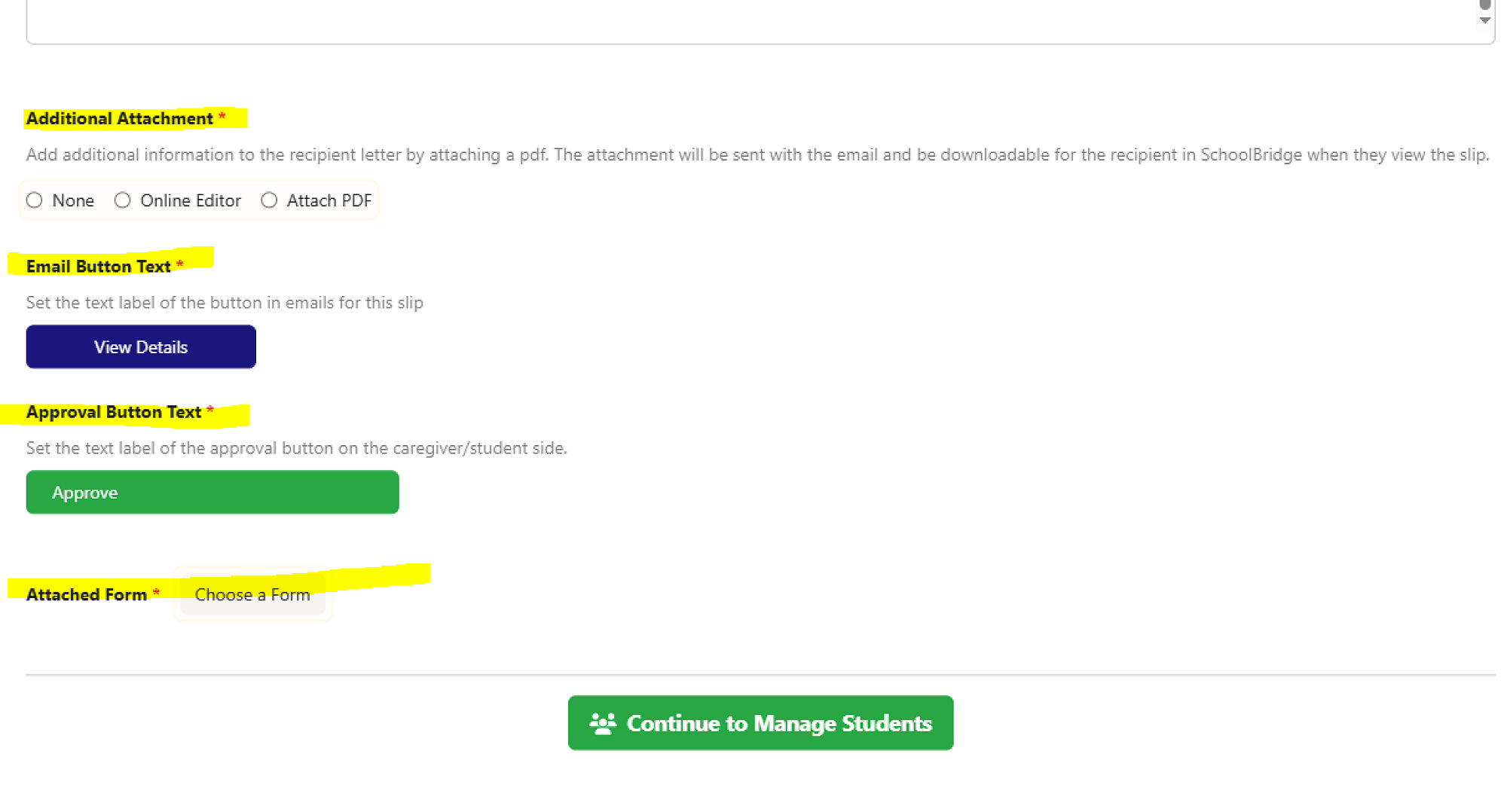Click the "Online Editor" option label text

pos(191,200)
